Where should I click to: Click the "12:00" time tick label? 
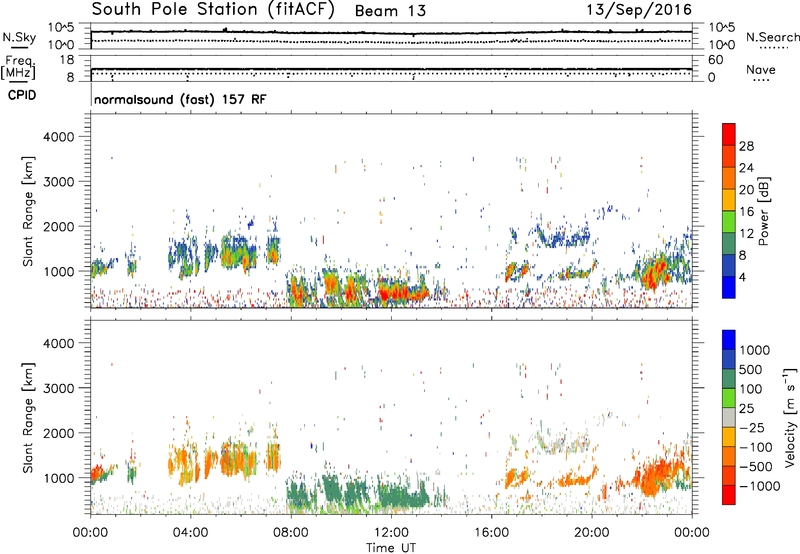[391, 533]
